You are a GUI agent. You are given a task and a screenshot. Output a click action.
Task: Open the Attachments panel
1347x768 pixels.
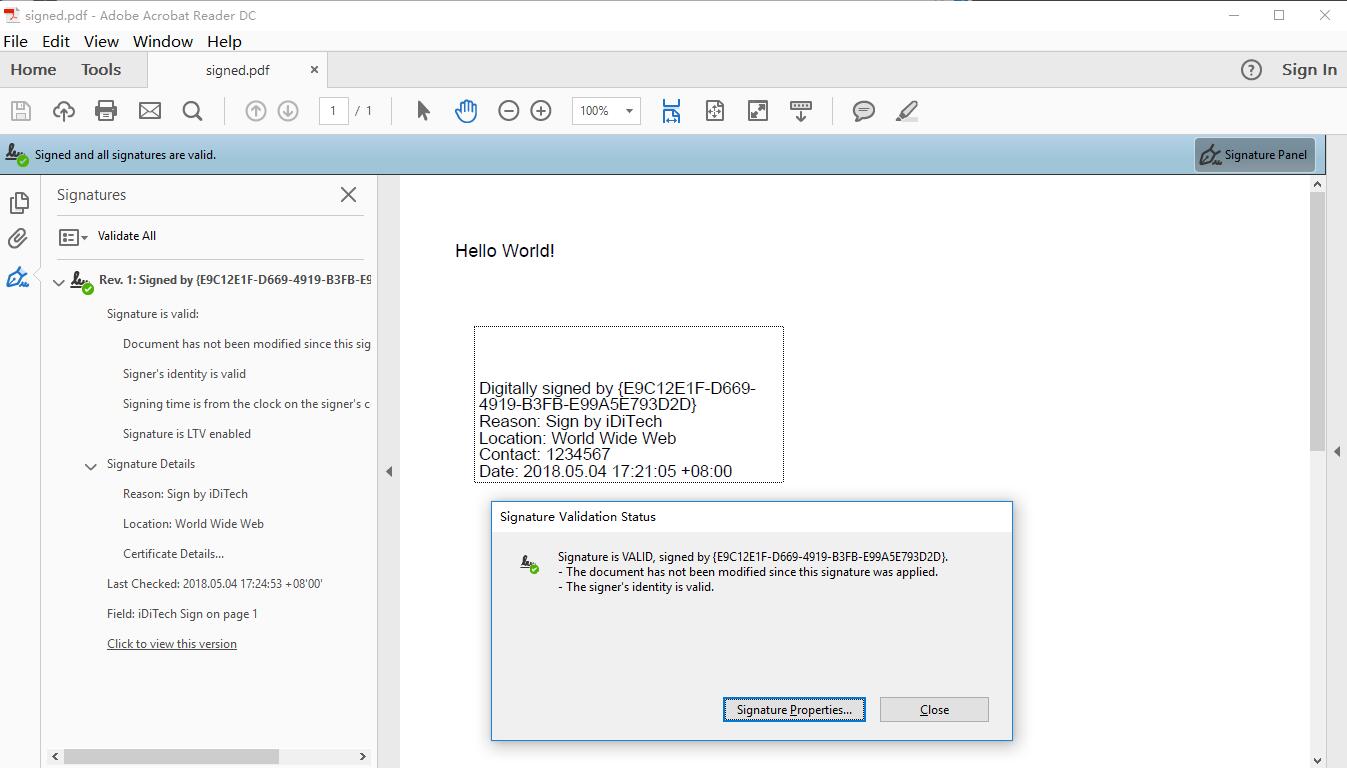click(x=19, y=239)
